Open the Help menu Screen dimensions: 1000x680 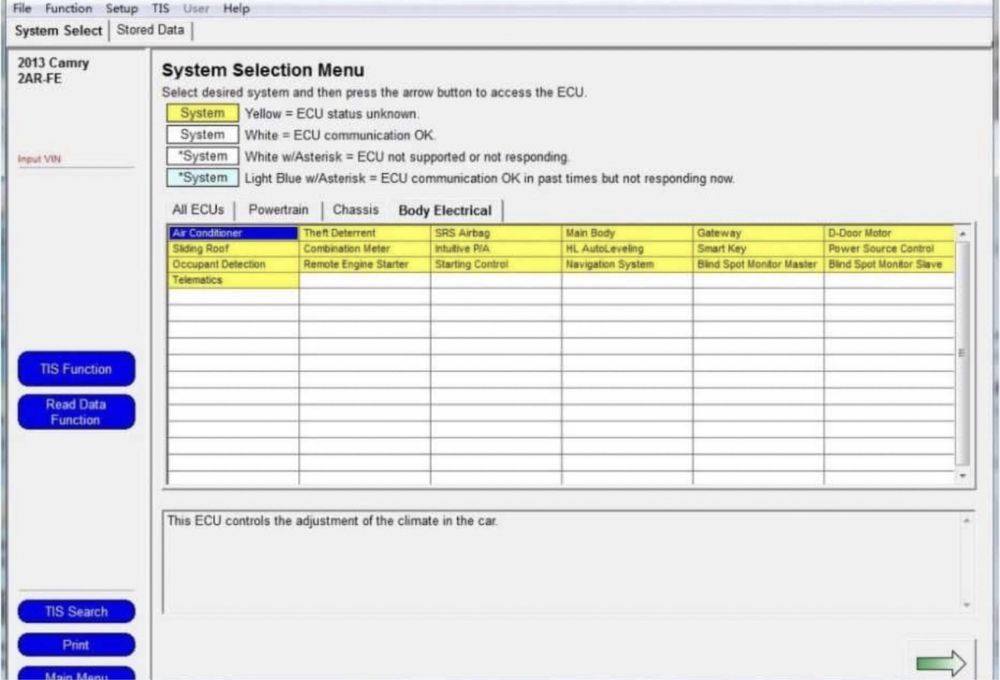click(236, 8)
